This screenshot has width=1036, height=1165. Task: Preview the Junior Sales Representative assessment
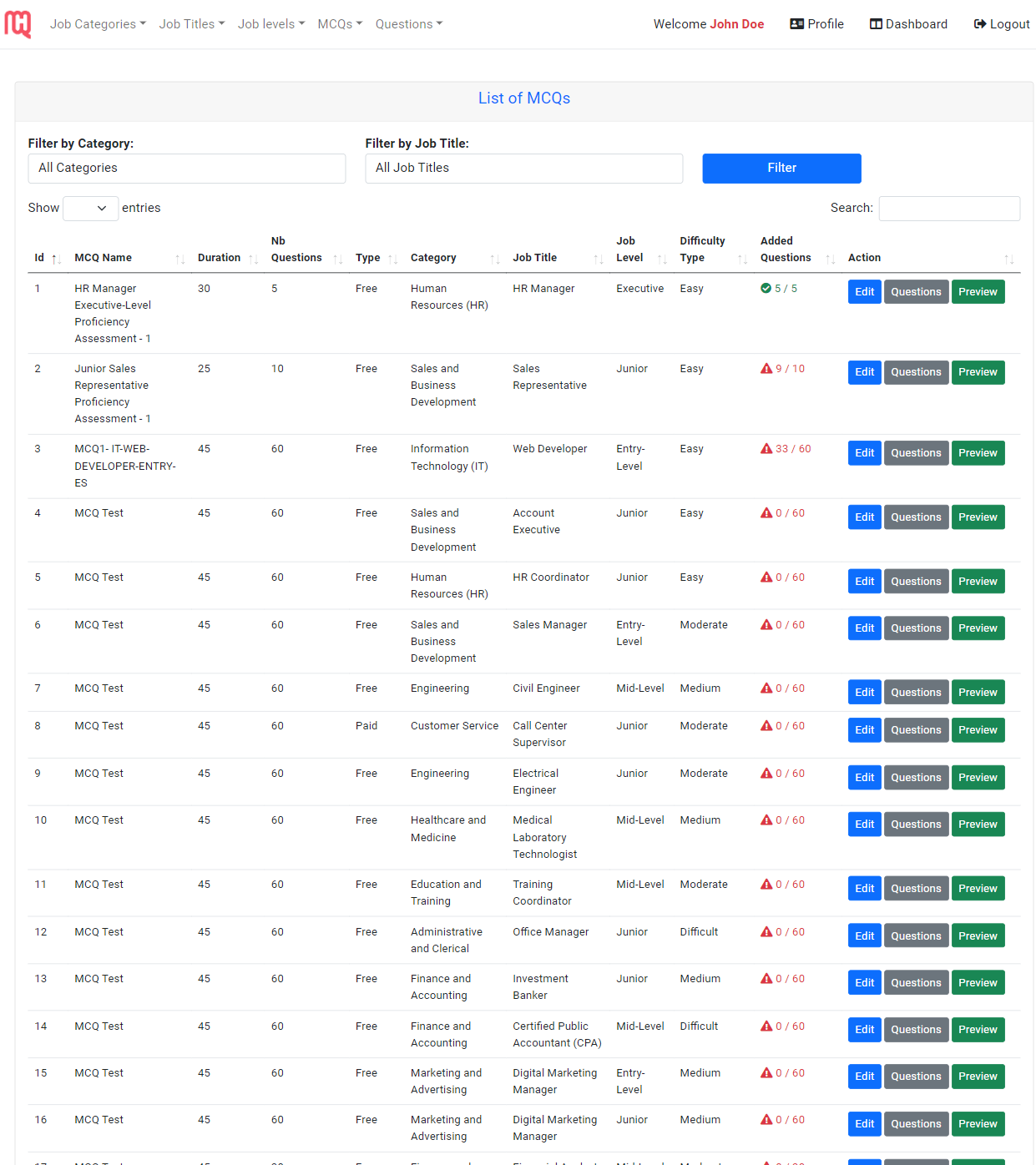coord(978,372)
